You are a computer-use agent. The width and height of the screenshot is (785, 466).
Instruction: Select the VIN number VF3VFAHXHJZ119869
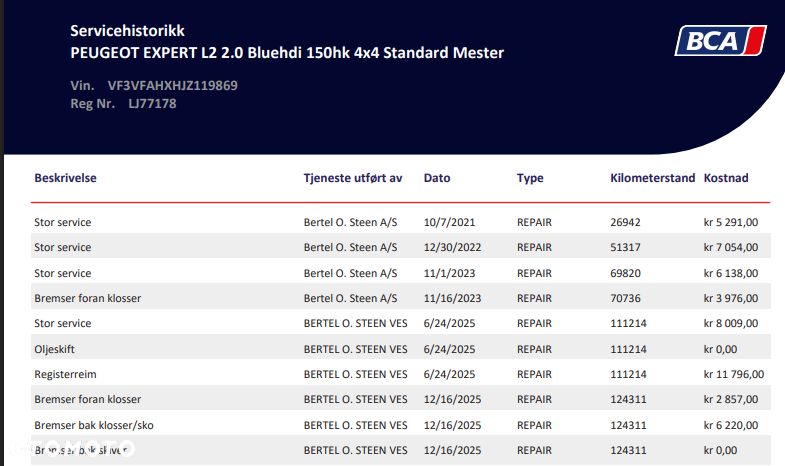(172, 85)
